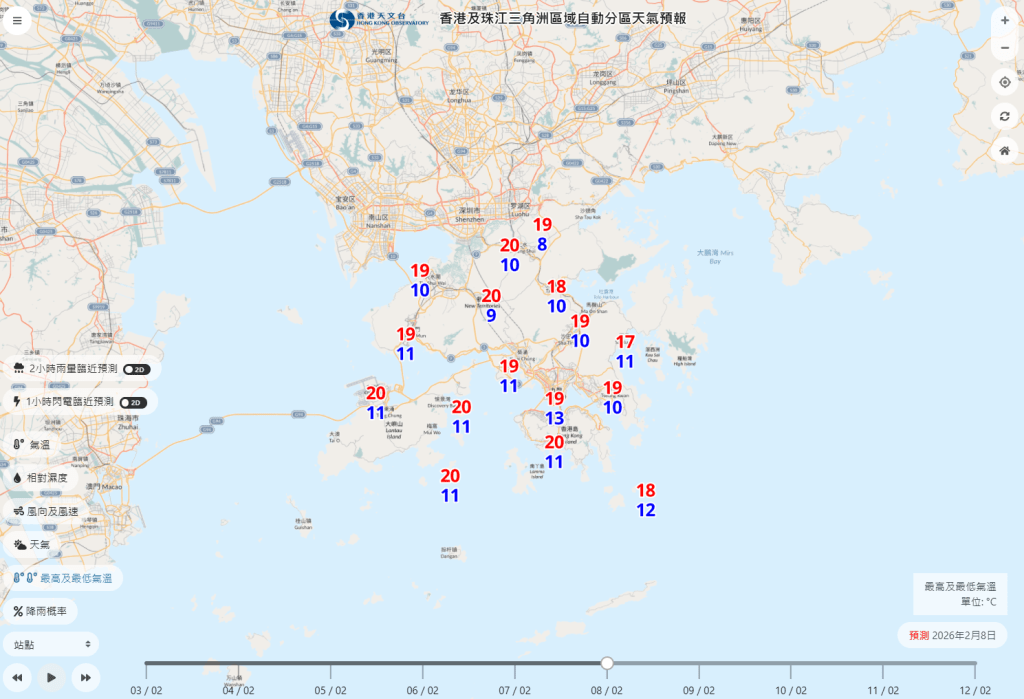The image size is (1024, 699).
Task: Click the locate-me icon on the right
Action: (x=1004, y=82)
